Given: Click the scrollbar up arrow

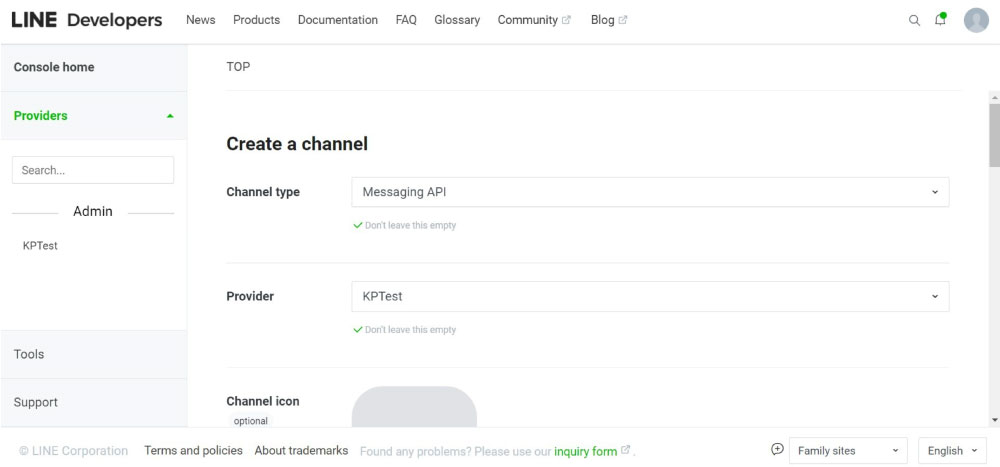Looking at the screenshot, I should point(994,97).
